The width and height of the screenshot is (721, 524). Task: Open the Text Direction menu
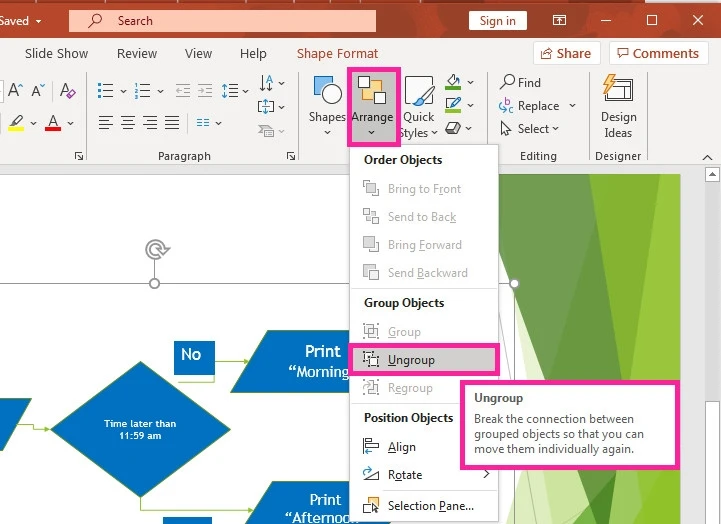(x=271, y=83)
